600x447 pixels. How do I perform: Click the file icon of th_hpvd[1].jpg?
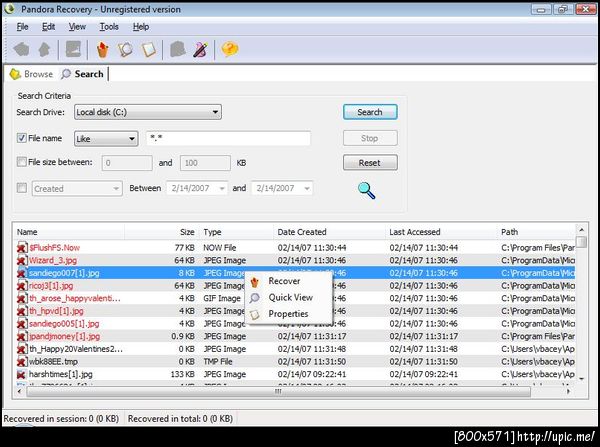[x=22, y=311]
